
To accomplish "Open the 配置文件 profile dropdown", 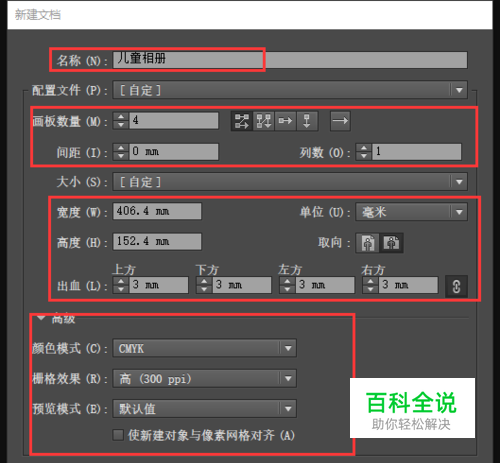I will [290, 90].
